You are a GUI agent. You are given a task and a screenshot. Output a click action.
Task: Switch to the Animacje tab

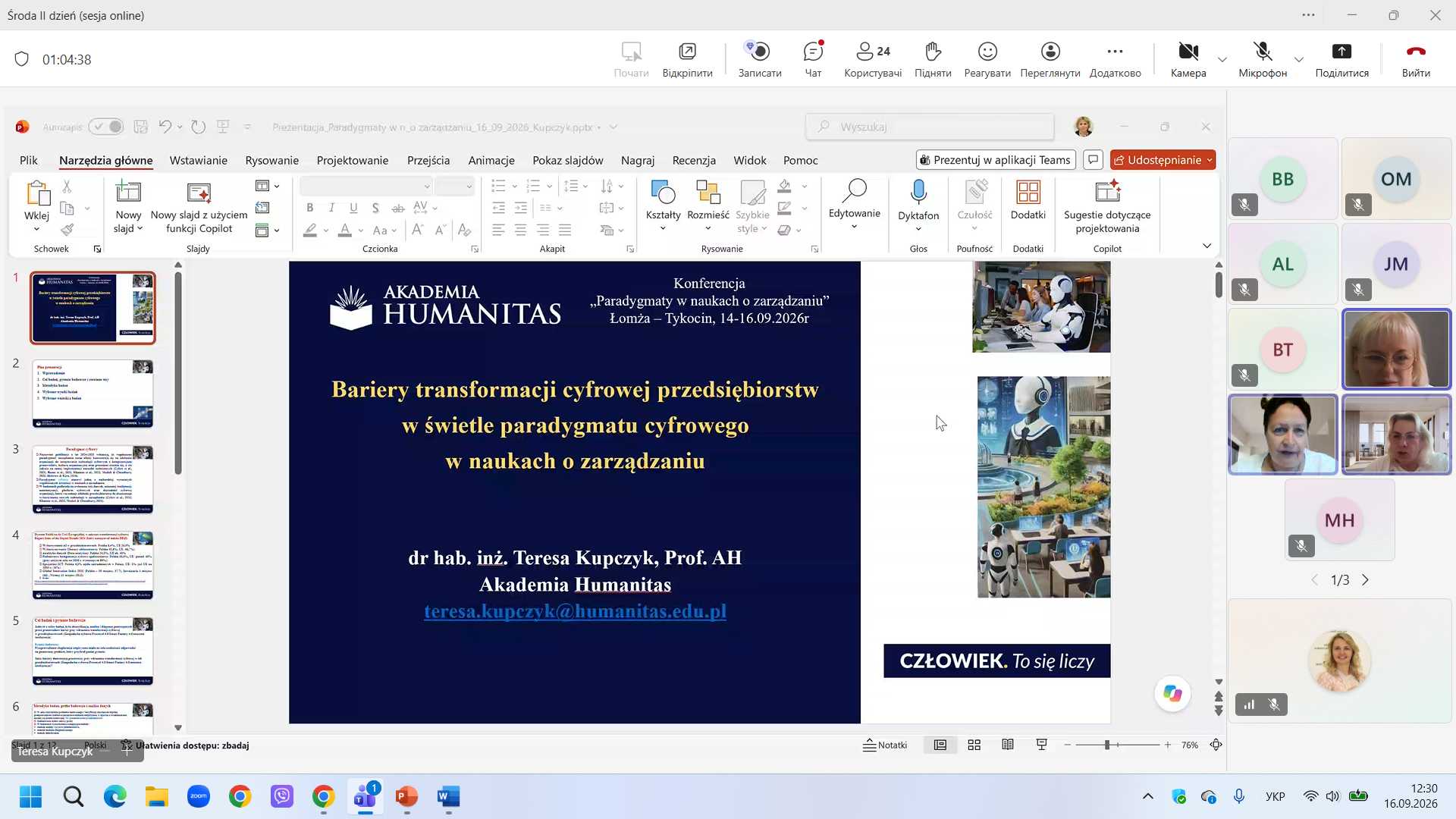point(491,161)
